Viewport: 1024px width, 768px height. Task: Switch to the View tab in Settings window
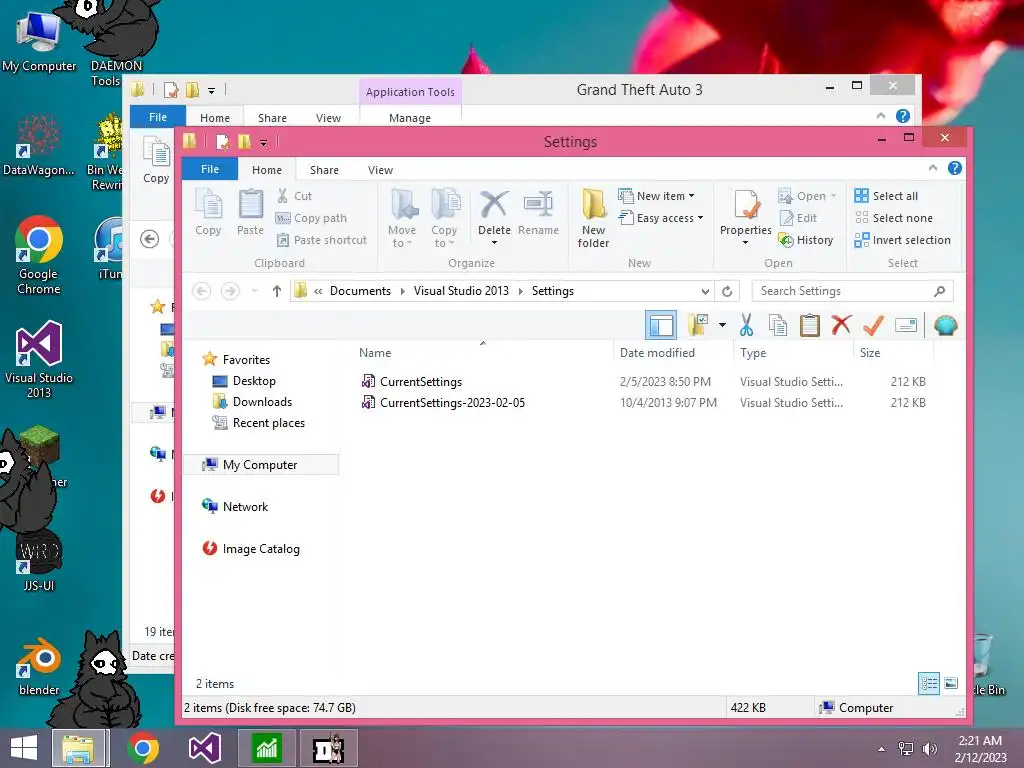380,170
